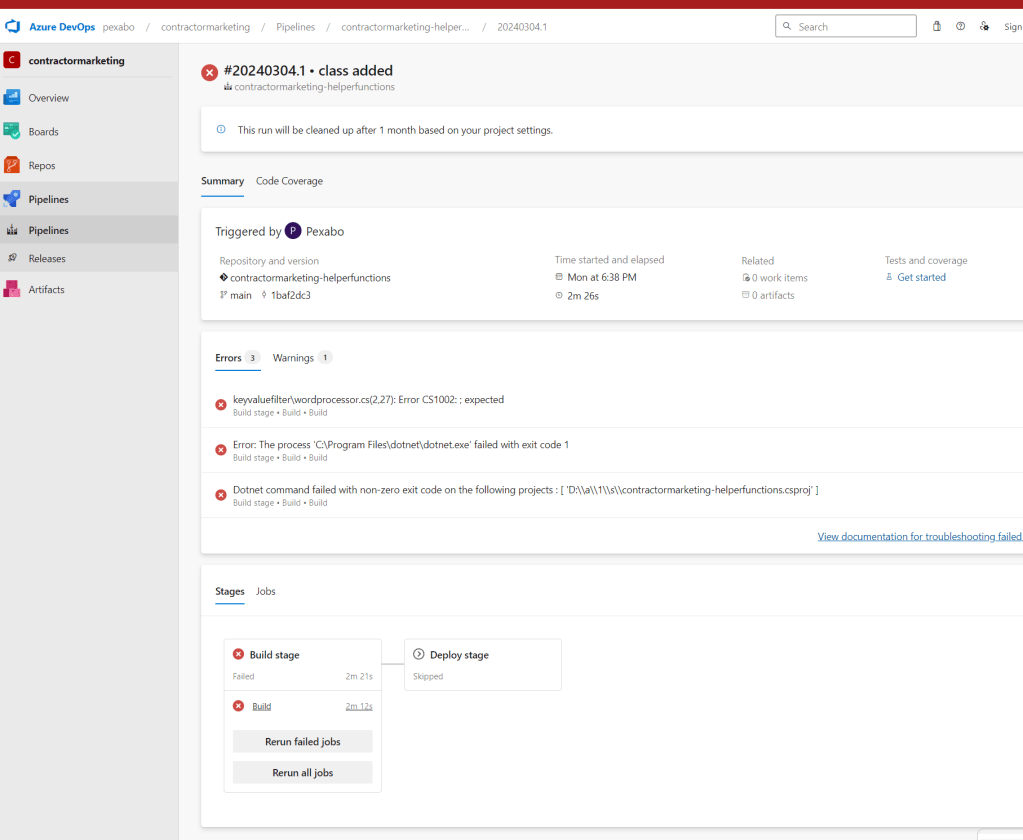Open troubleshooting documentation link
This screenshot has height=840, width=1023.
point(920,537)
